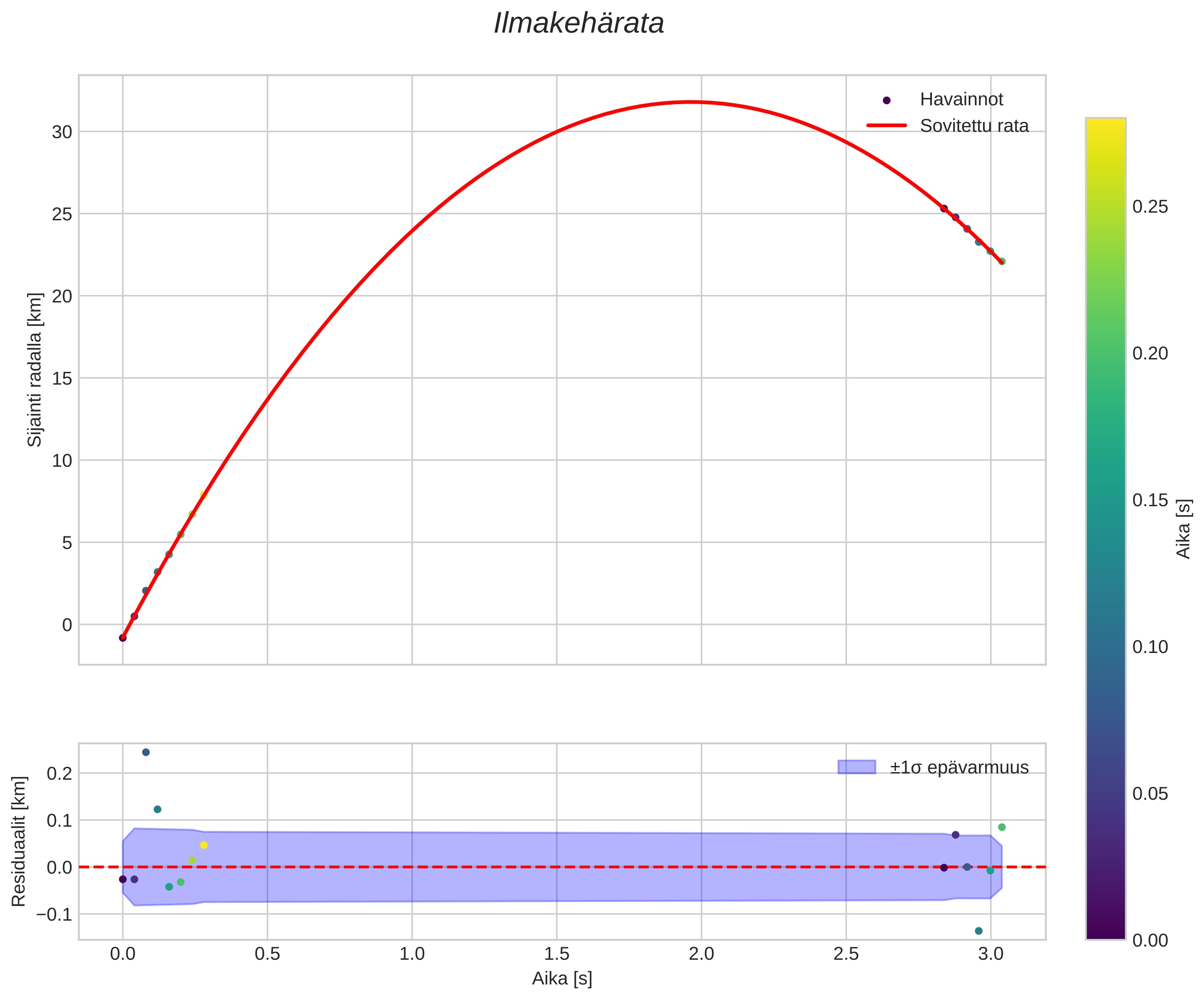Click the Havainnot legend marker dot
Viewport: 1204px width, 999px height.
(x=887, y=101)
